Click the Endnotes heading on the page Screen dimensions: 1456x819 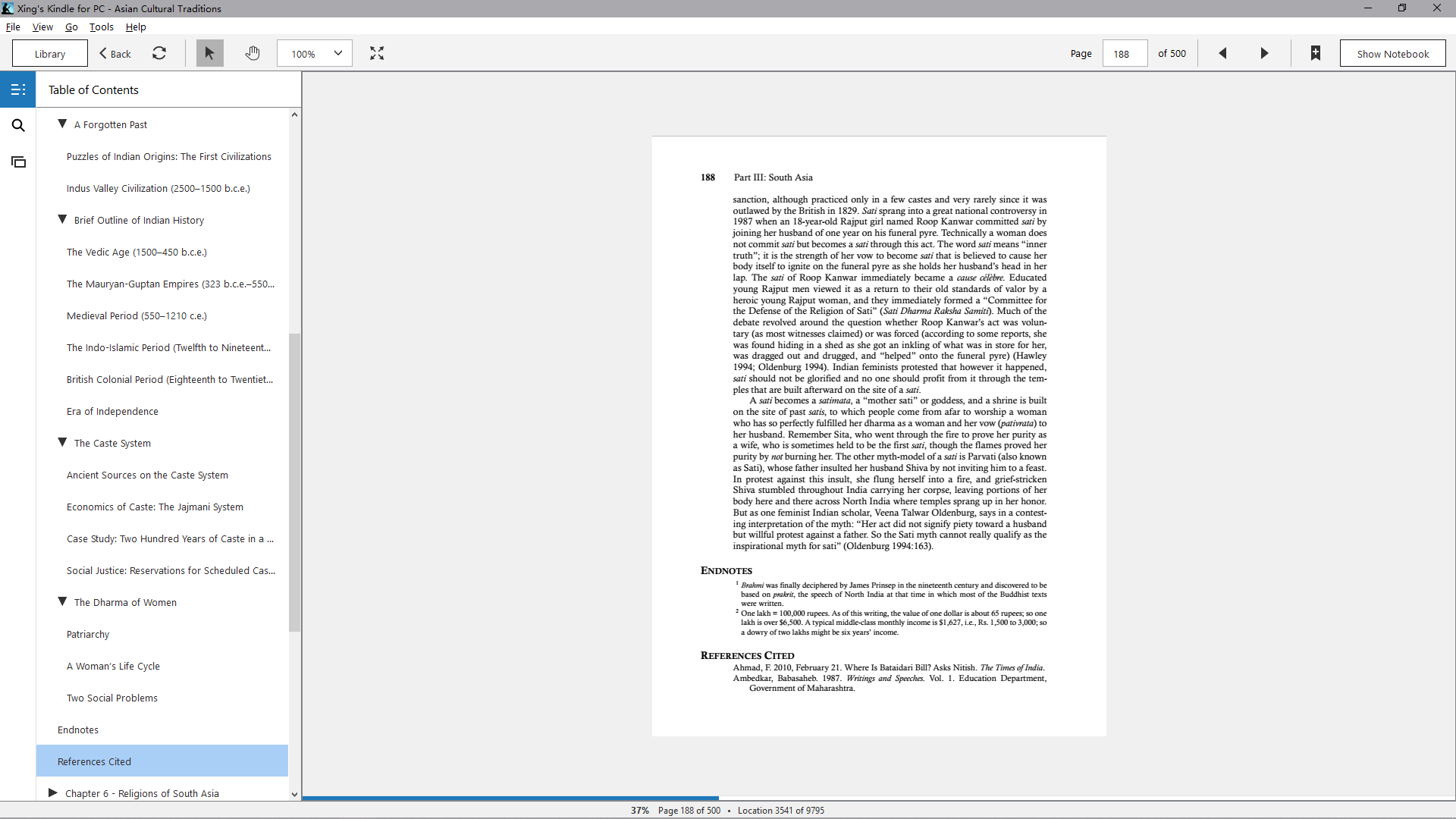726,570
